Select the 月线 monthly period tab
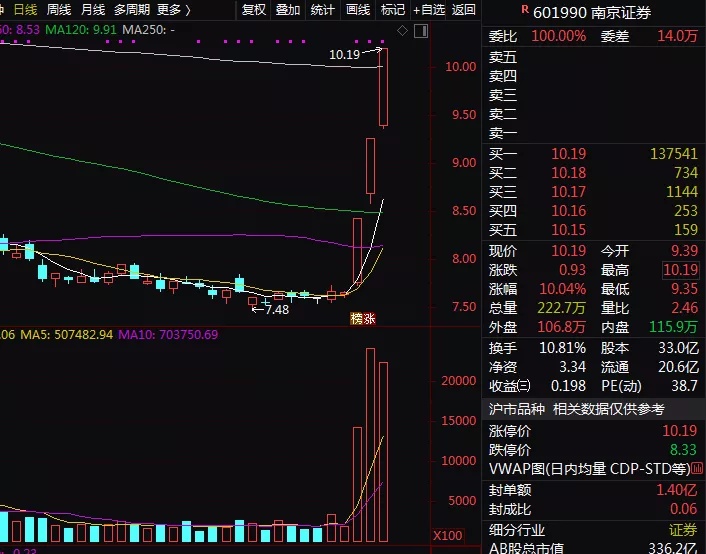Image resolution: width=706 pixels, height=554 pixels. (x=93, y=9)
